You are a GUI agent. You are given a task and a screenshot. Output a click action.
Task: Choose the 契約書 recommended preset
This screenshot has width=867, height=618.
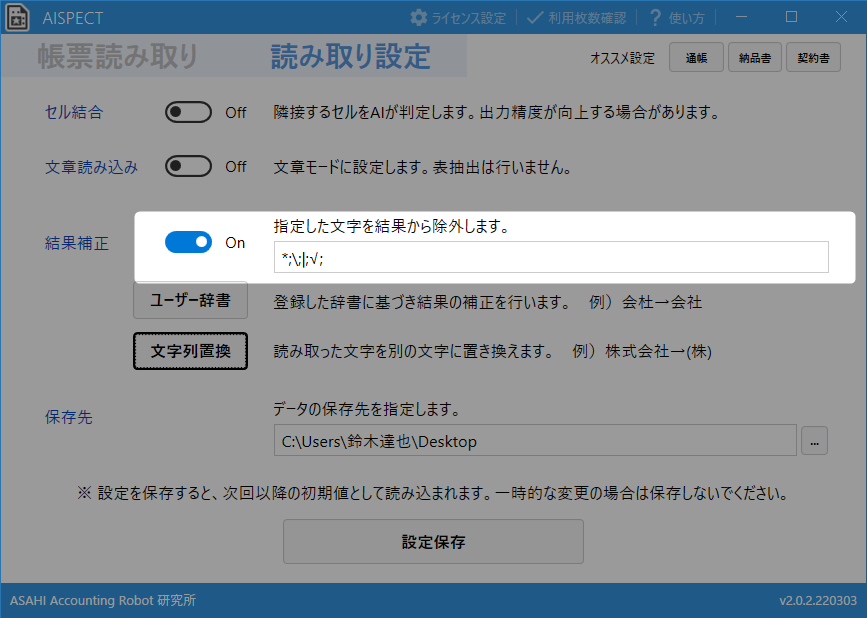pyautogui.click(x=813, y=58)
